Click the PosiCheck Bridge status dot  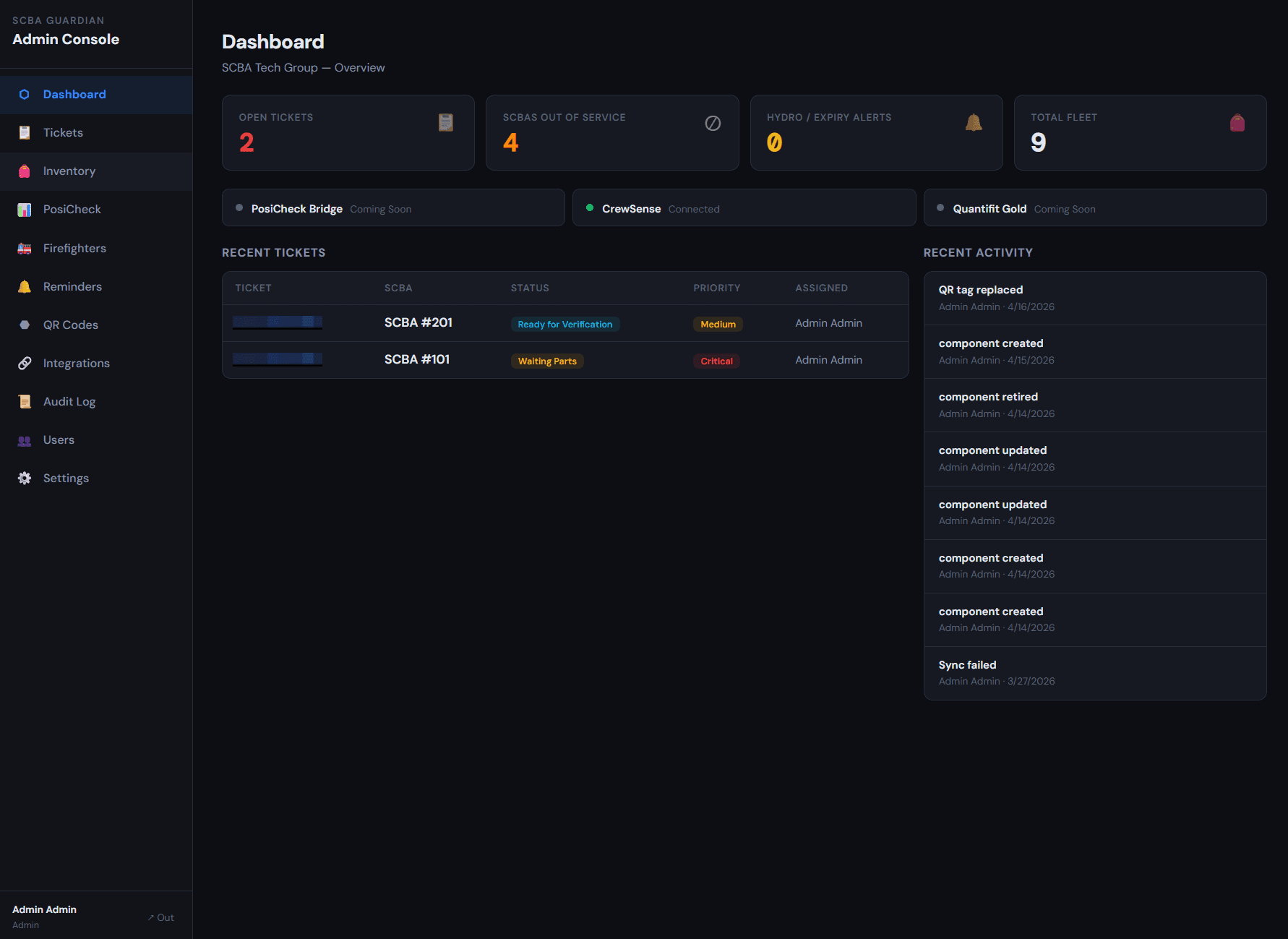[x=239, y=207]
